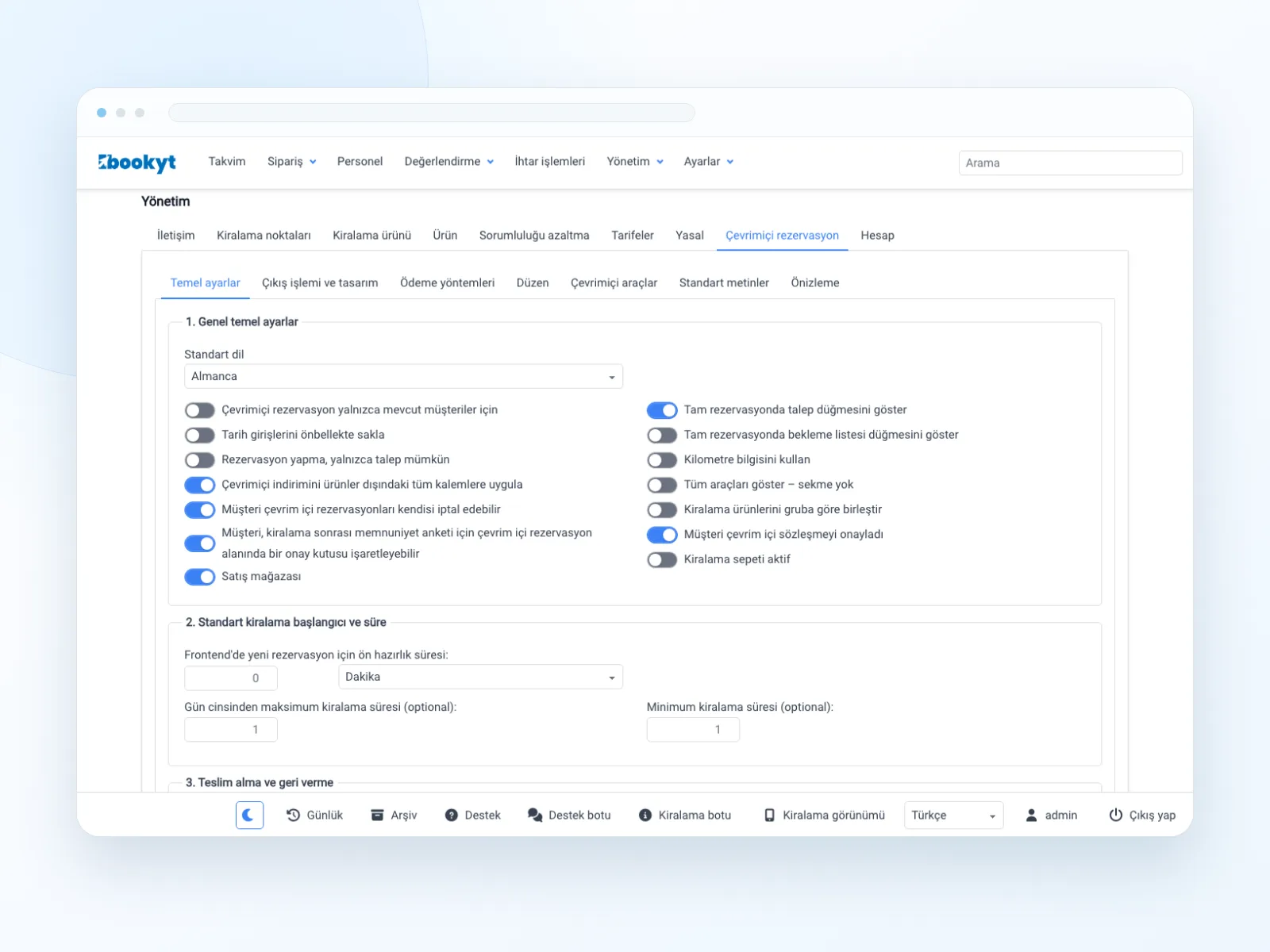Click the bookyt logo

point(137,162)
